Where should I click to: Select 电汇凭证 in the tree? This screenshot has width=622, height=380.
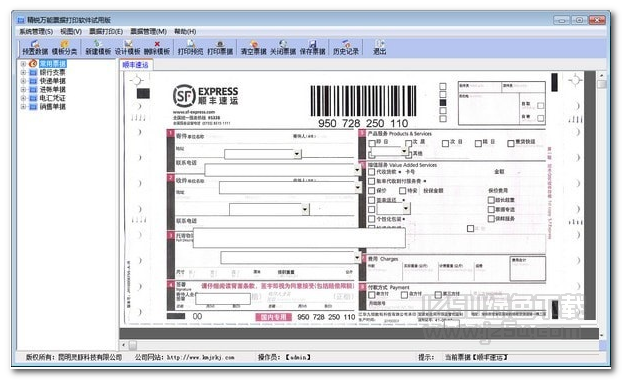(x=52, y=98)
